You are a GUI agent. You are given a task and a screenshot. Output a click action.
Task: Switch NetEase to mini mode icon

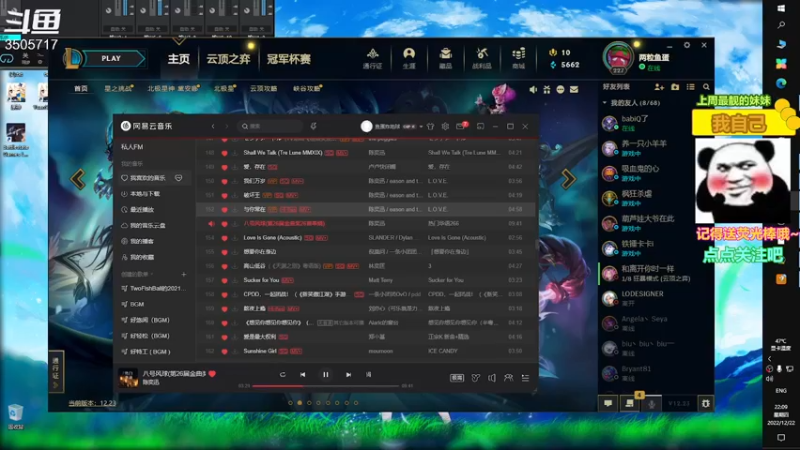click(480, 126)
